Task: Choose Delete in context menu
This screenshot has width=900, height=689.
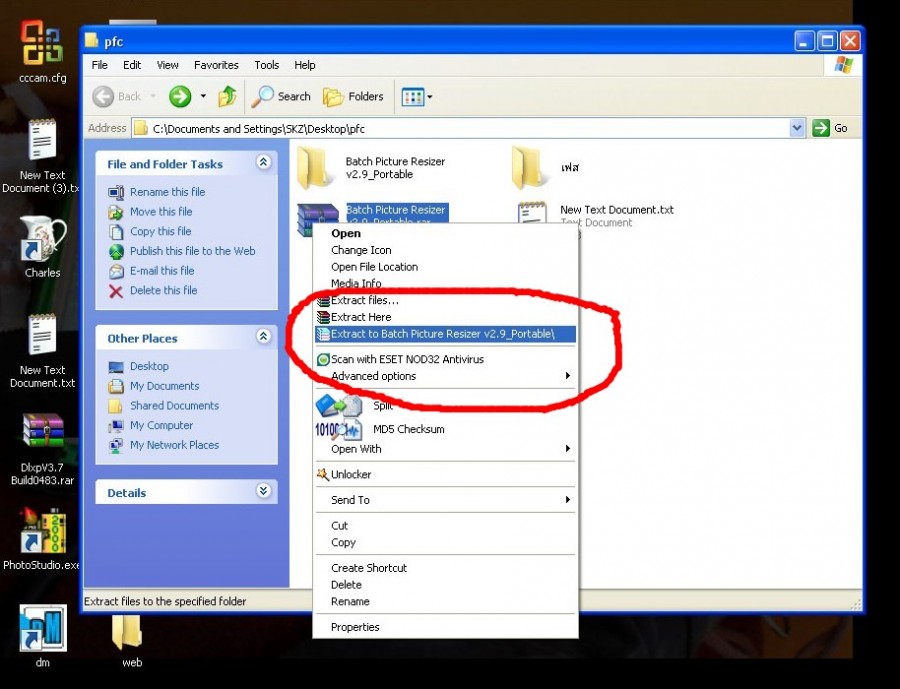Action: click(445, 585)
